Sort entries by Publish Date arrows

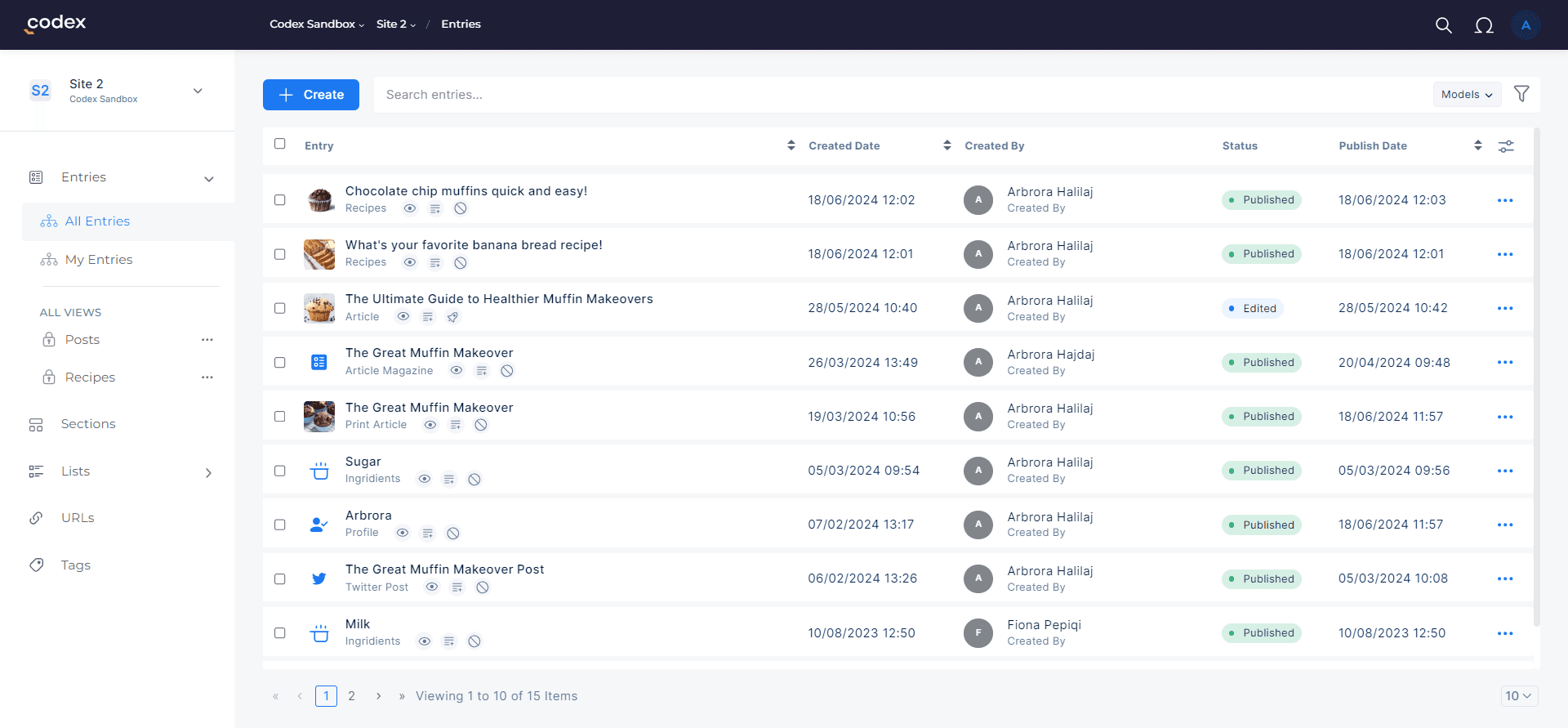[1478, 145]
